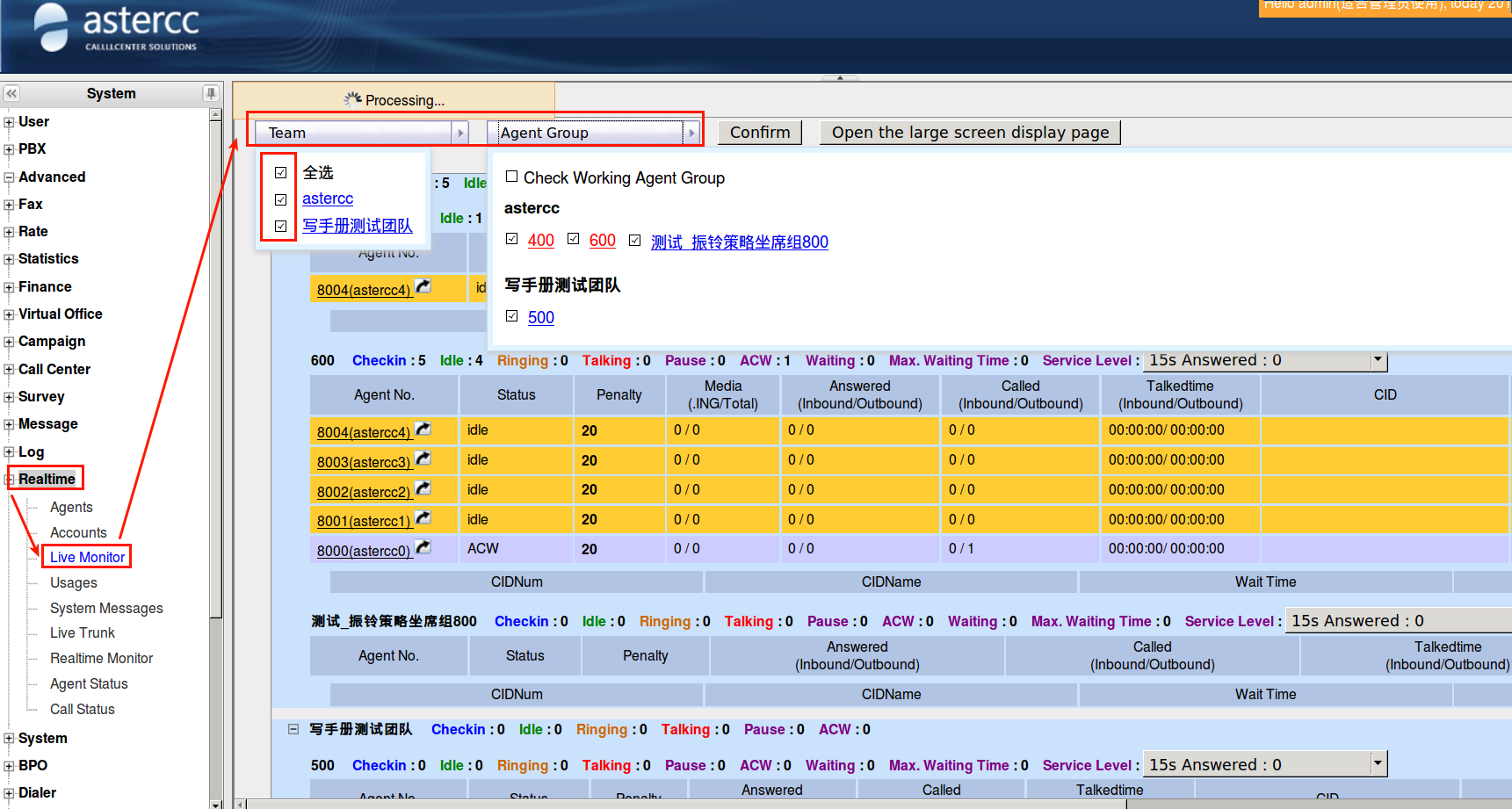Collapse the 写手册测试团队 team section

[293, 729]
